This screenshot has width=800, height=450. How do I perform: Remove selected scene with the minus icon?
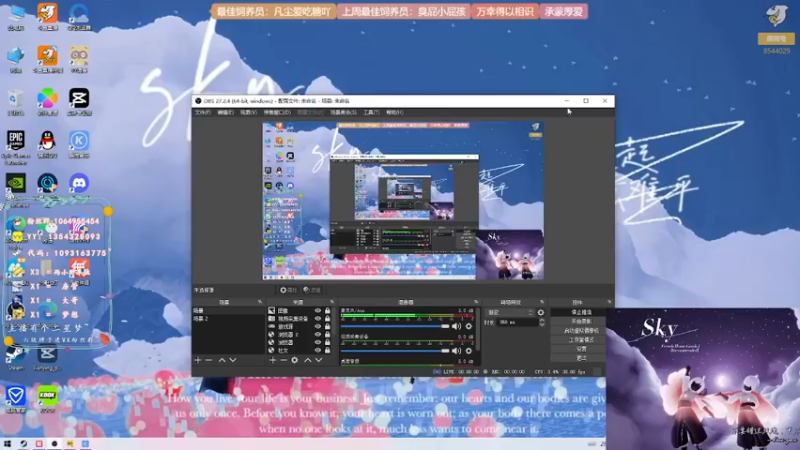point(209,360)
